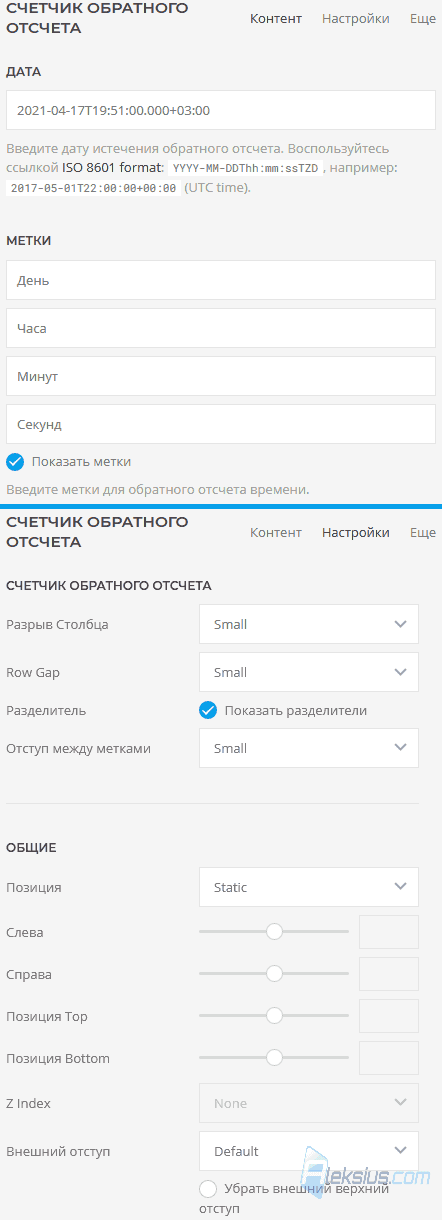The image size is (442, 1220).
Task: Click the Введите метки для обратного отсчета hint
Action: click(158, 489)
